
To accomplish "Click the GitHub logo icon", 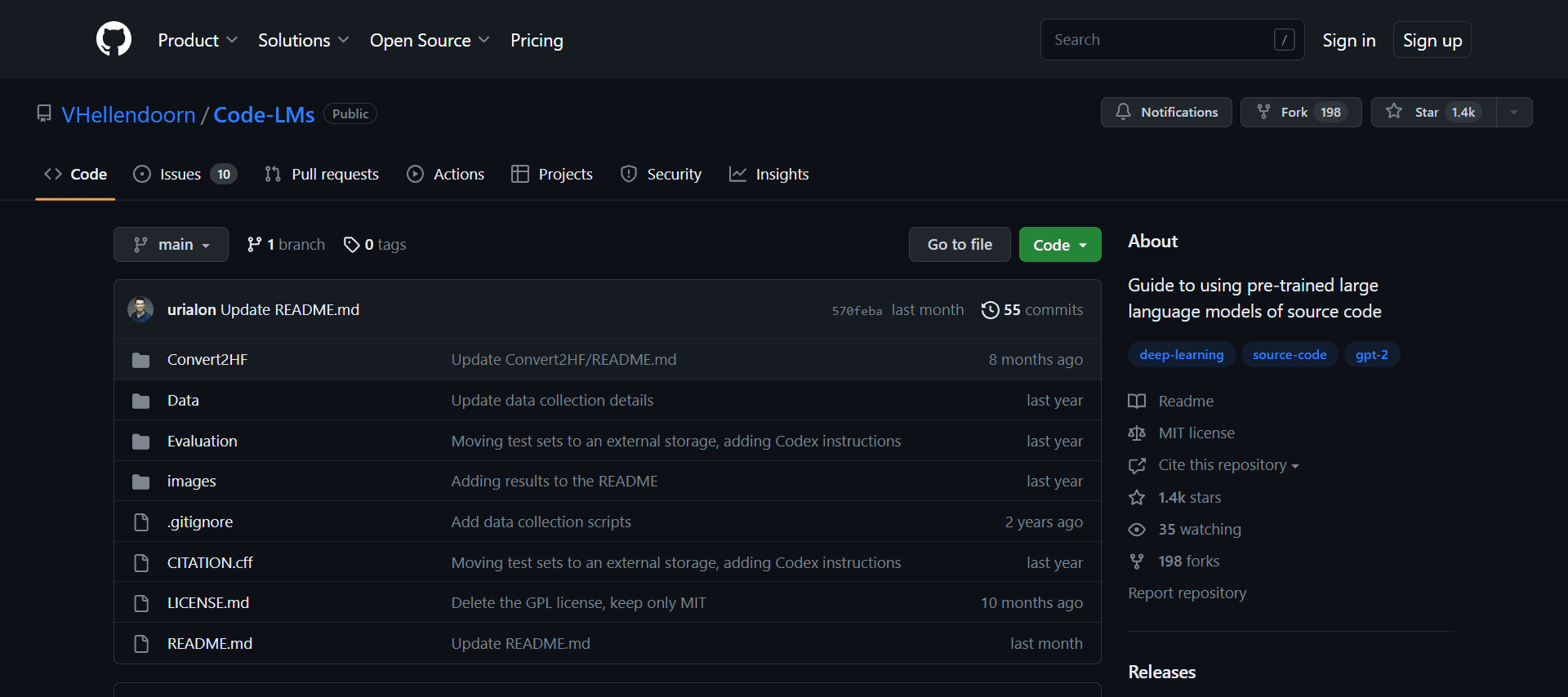I will pyautogui.click(x=114, y=39).
